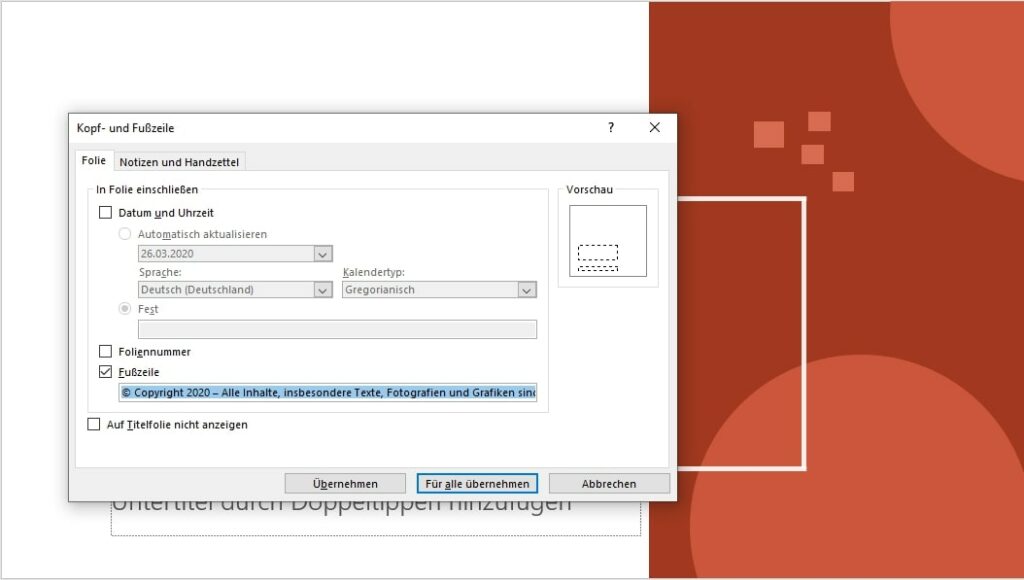Click the Fest date text field
This screenshot has width=1024, height=580.
pos(337,329)
